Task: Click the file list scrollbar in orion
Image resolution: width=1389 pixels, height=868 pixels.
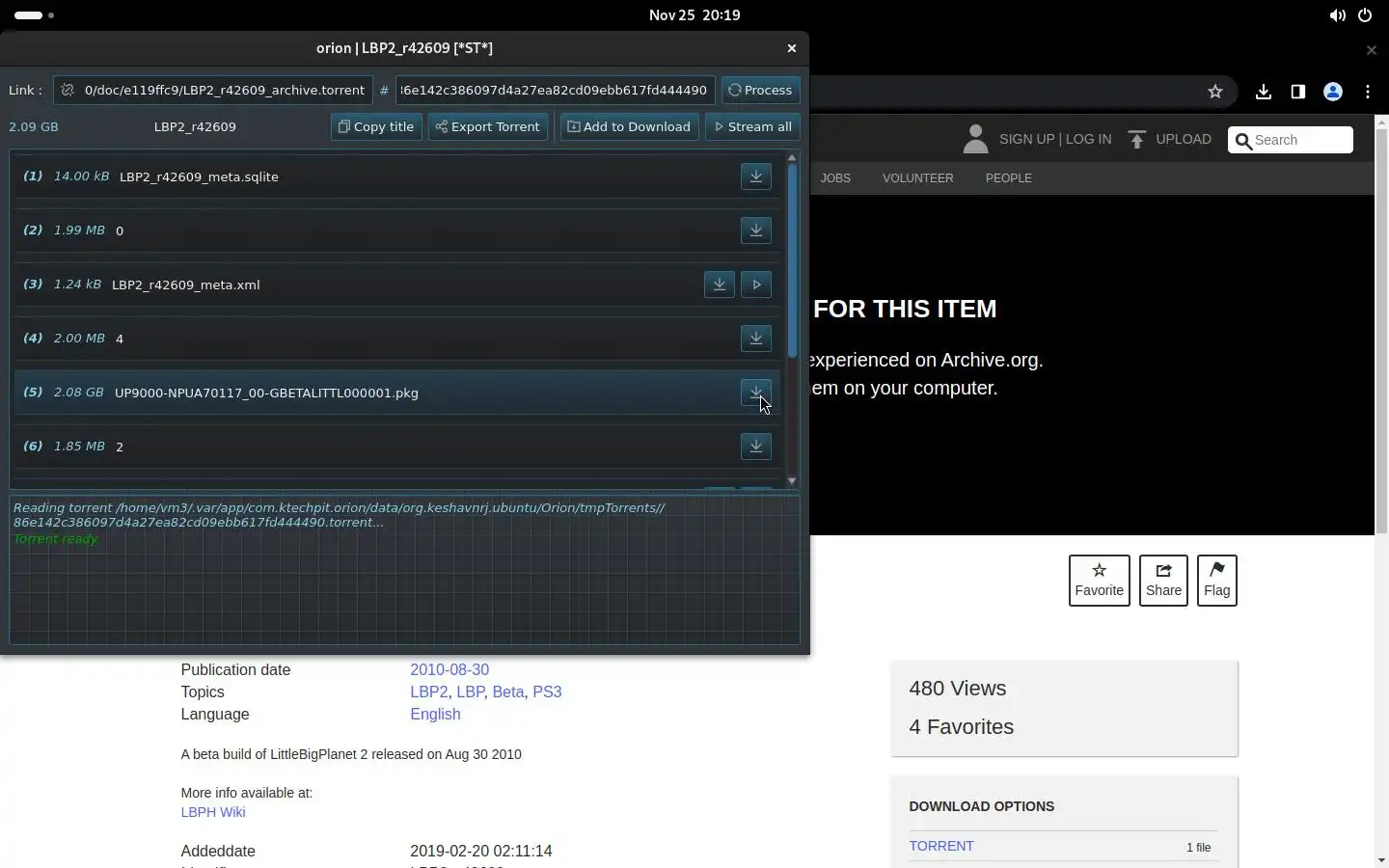Action: pyautogui.click(x=792, y=260)
